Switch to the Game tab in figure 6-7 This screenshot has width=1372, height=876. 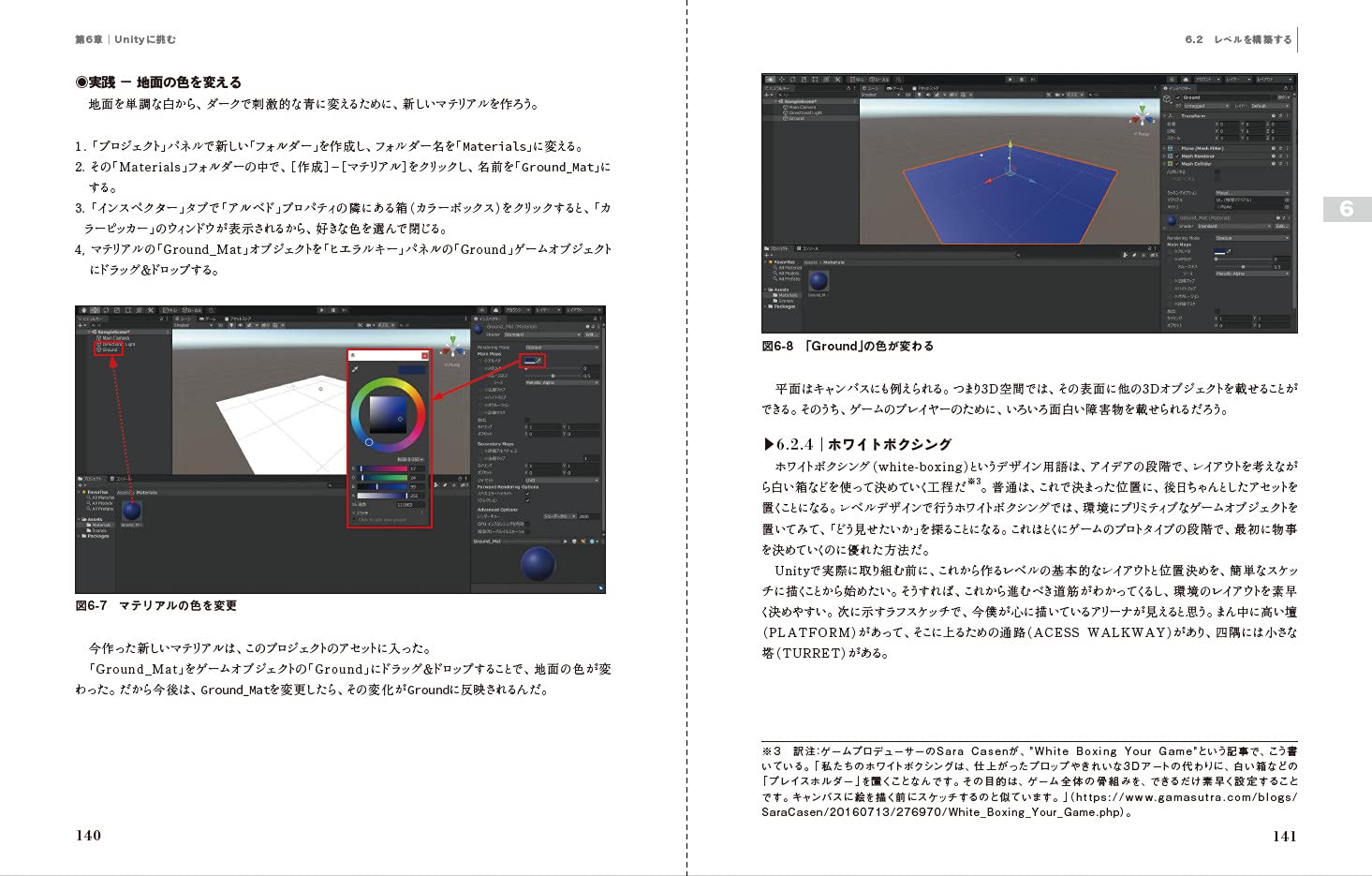[207, 319]
